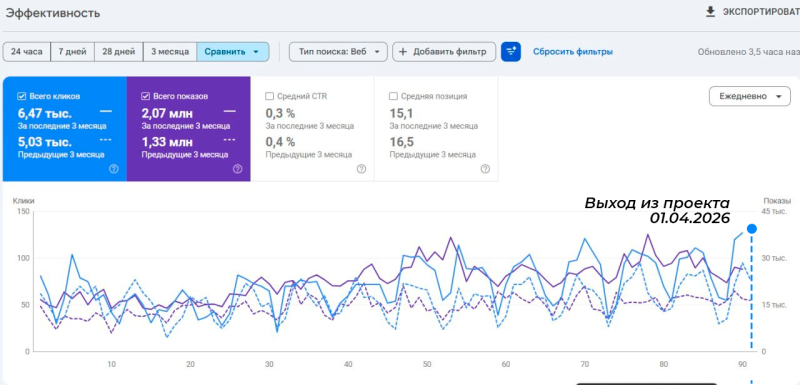Click the blue end-point marker on chart

pyautogui.click(x=752, y=228)
